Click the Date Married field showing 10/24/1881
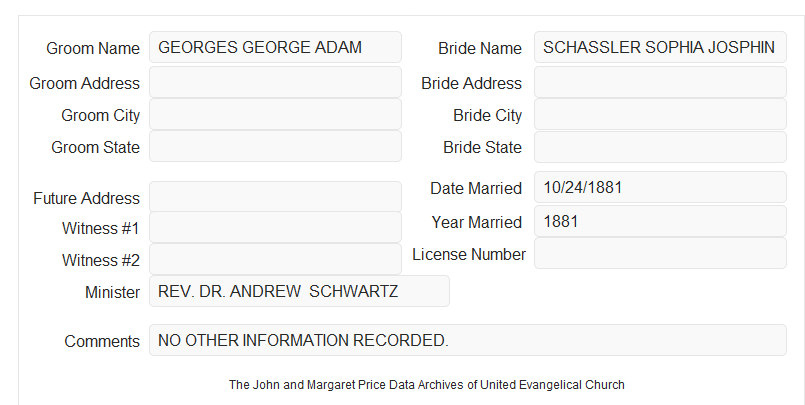 (x=660, y=187)
